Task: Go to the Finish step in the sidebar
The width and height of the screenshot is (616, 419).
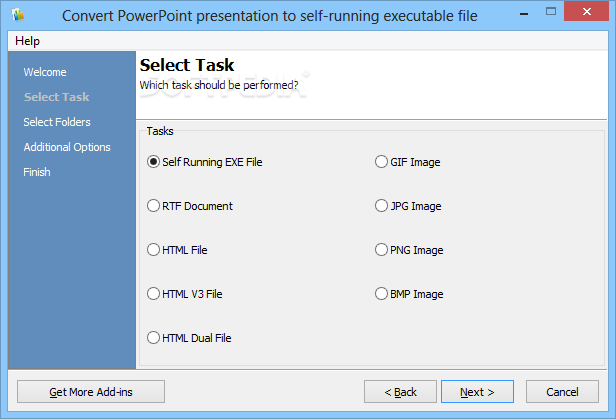Action: point(37,172)
